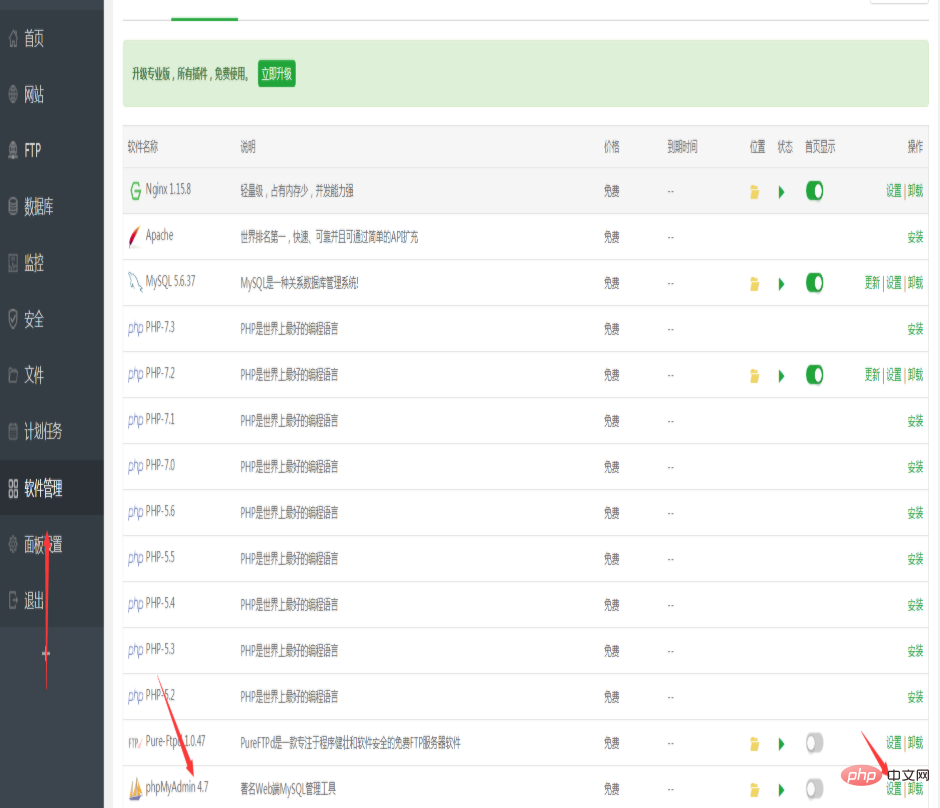940x808 pixels.
Task: Turn on homepage display toggle for phpMyAdmin
Action: click(814, 789)
